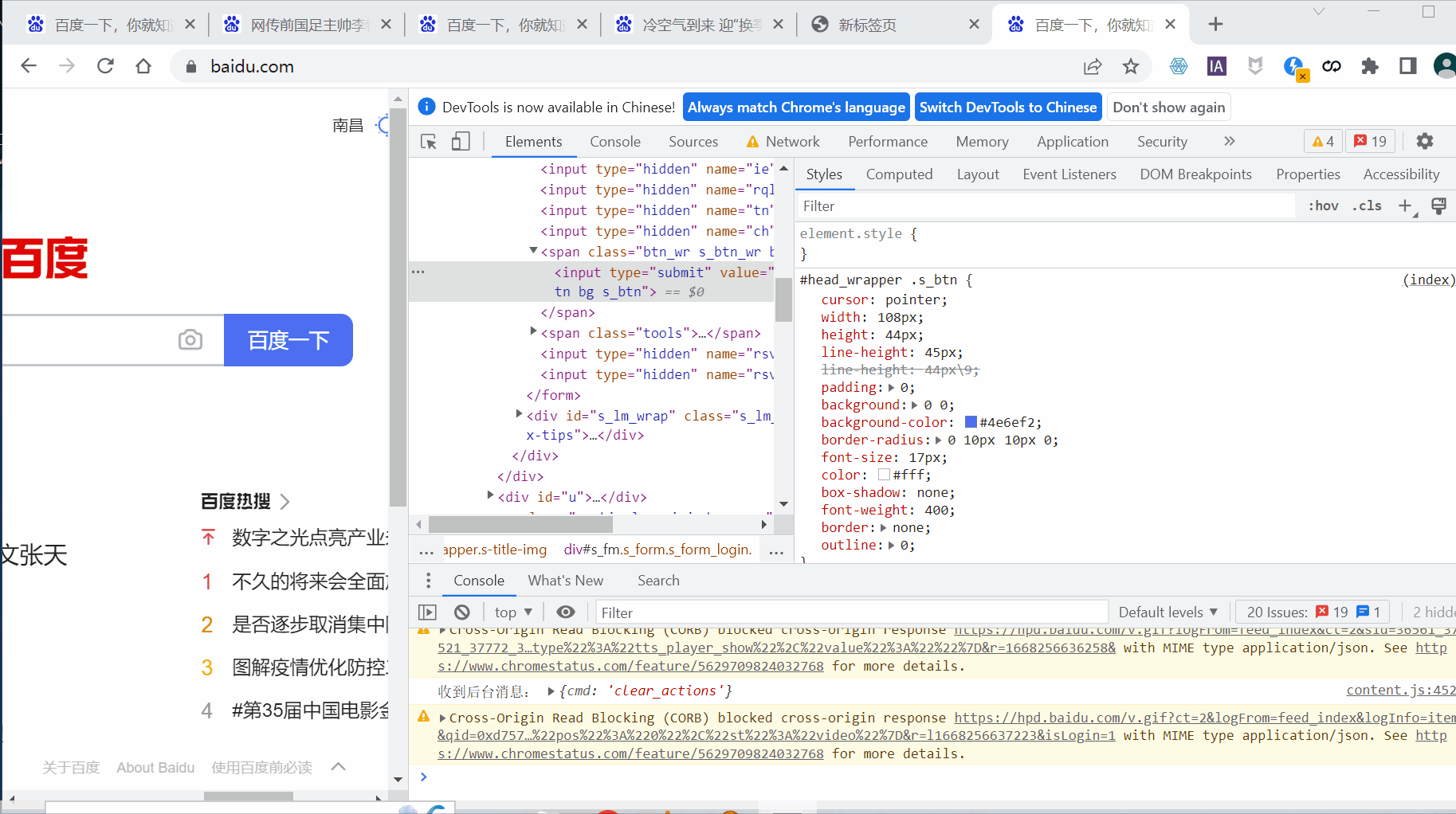This screenshot has width=1456, height=814.
Task: Share this page icon in address bar
Action: pyautogui.click(x=1093, y=66)
